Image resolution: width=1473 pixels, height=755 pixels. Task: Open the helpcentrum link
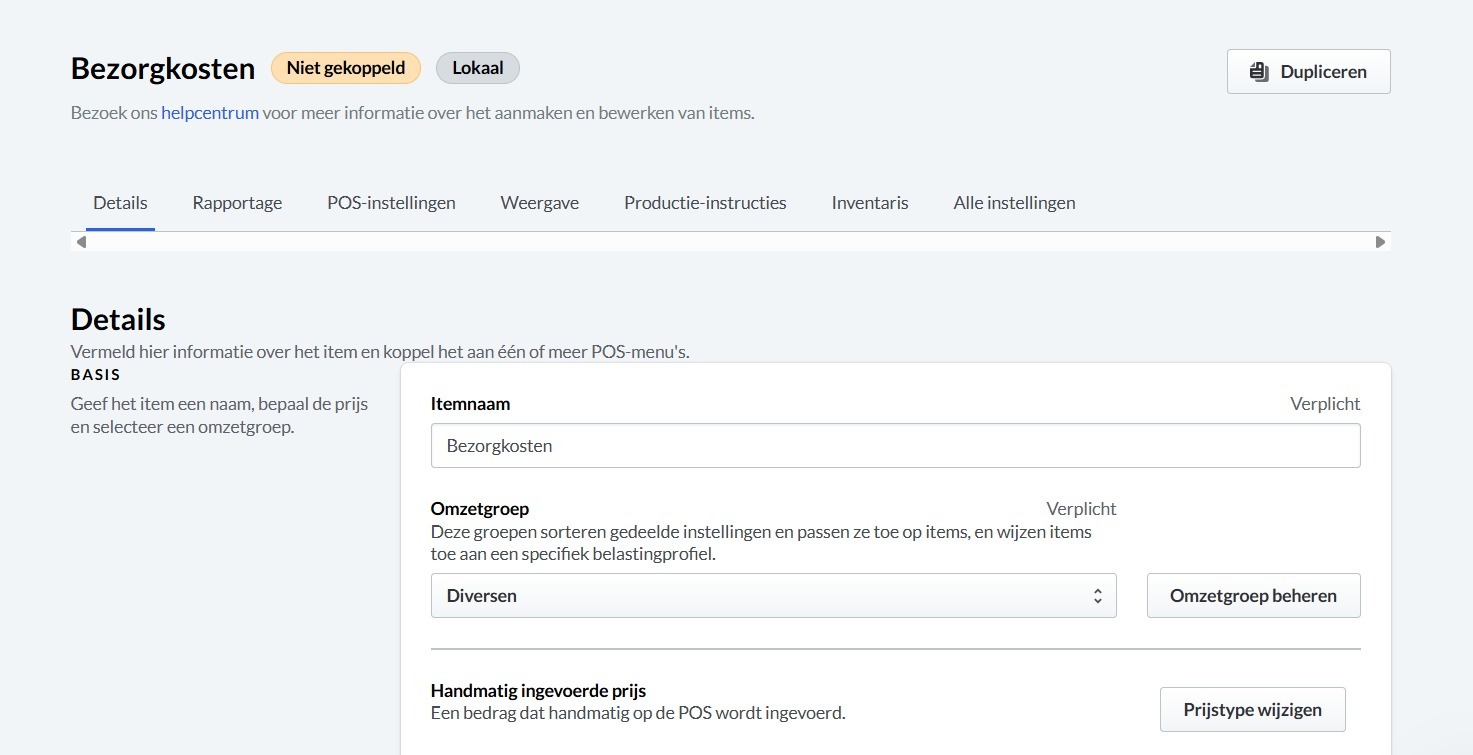pos(210,113)
